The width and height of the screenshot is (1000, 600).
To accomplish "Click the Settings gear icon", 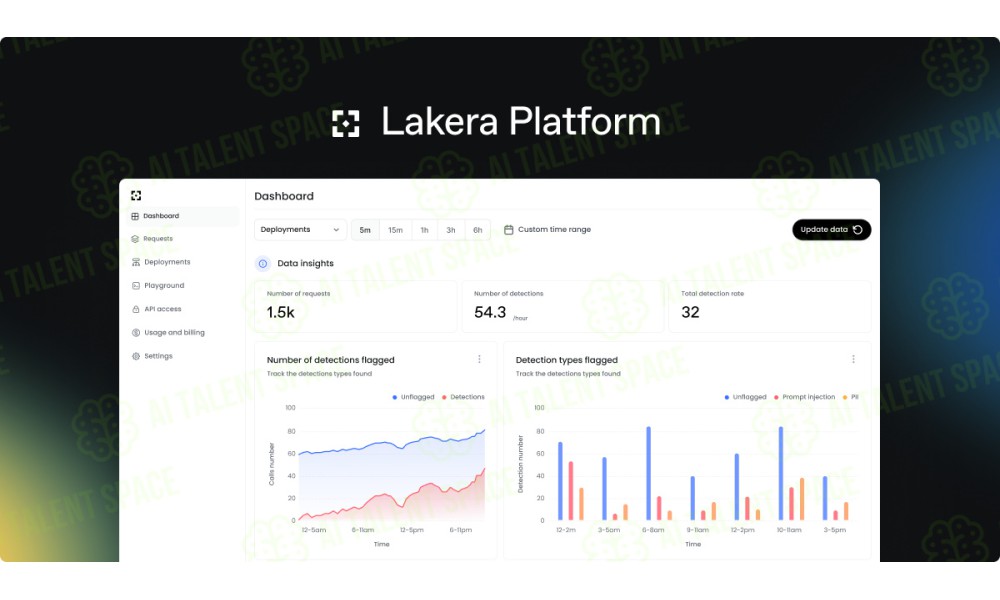I will (x=135, y=356).
